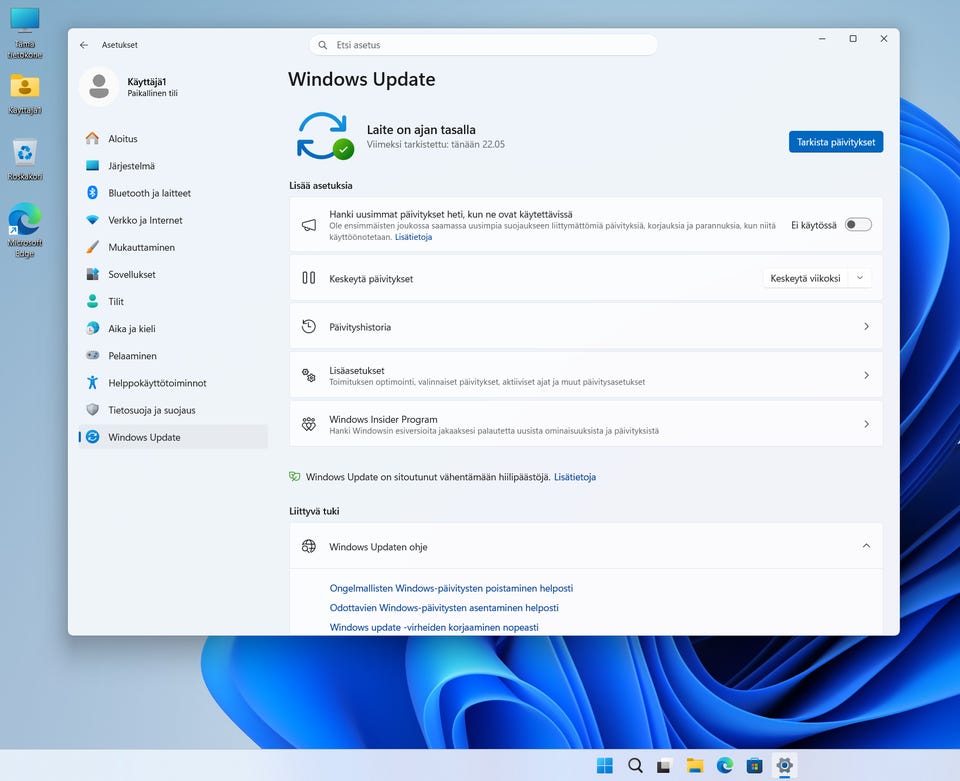Open Tietosuoja ja suojaus page

pyautogui.click(x=173, y=409)
